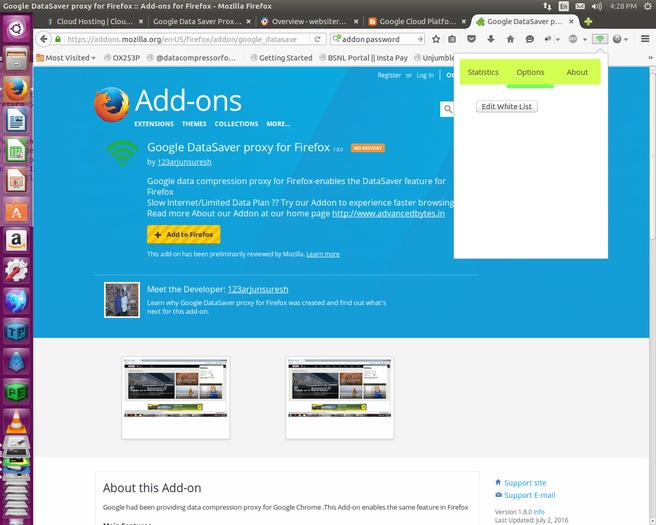Click the Add to Firefox button

(184, 234)
